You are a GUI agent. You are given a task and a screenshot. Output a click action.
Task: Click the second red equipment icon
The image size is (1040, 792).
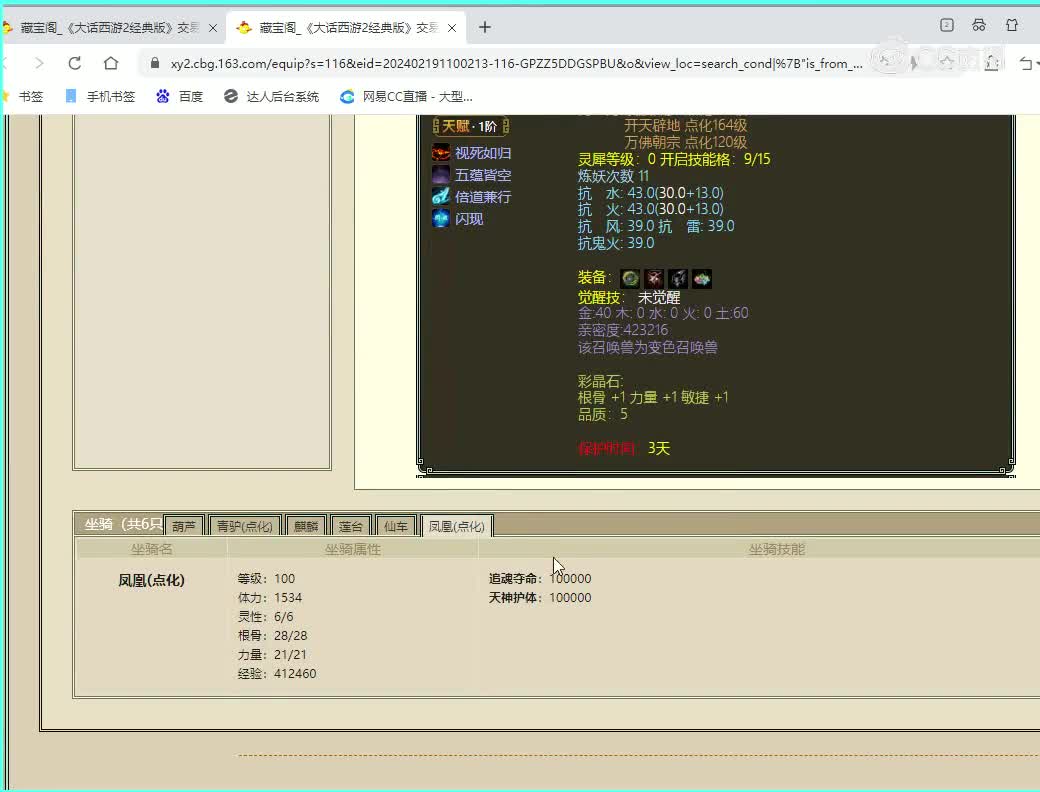coord(654,279)
